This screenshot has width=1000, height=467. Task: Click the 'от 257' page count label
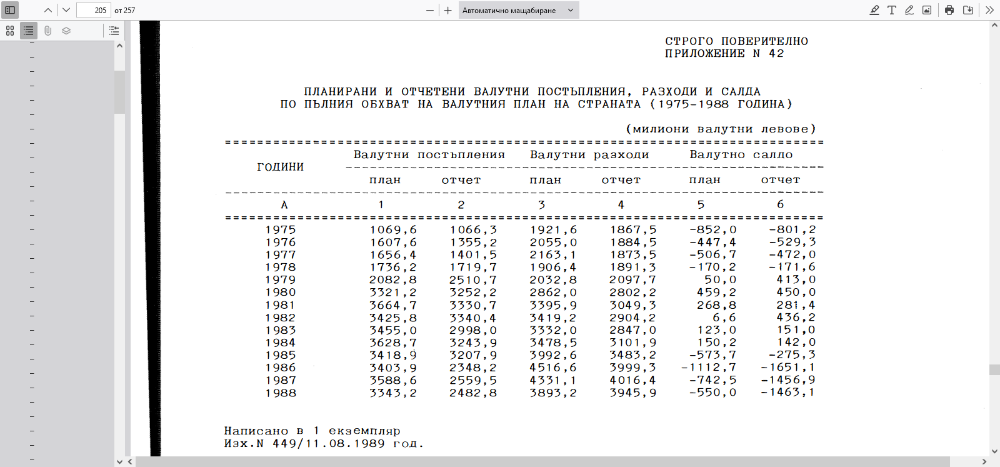(x=125, y=10)
